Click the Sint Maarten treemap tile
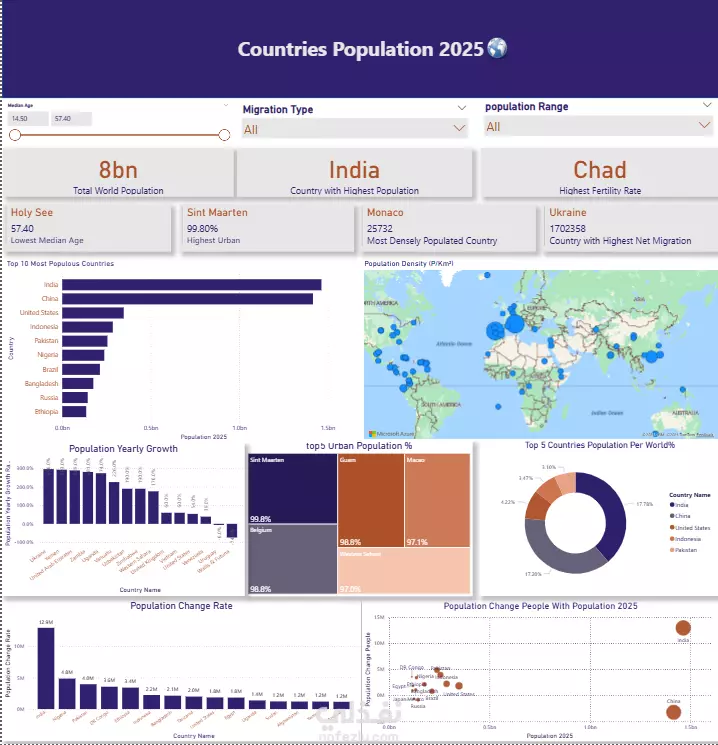This screenshot has height=745, width=718. (x=293, y=488)
